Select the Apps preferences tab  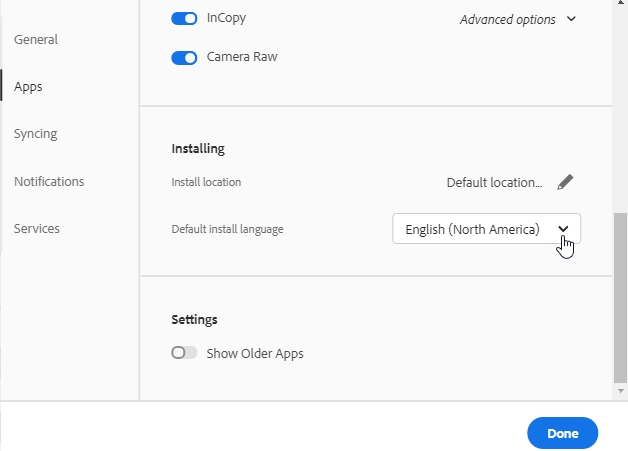coord(28,87)
